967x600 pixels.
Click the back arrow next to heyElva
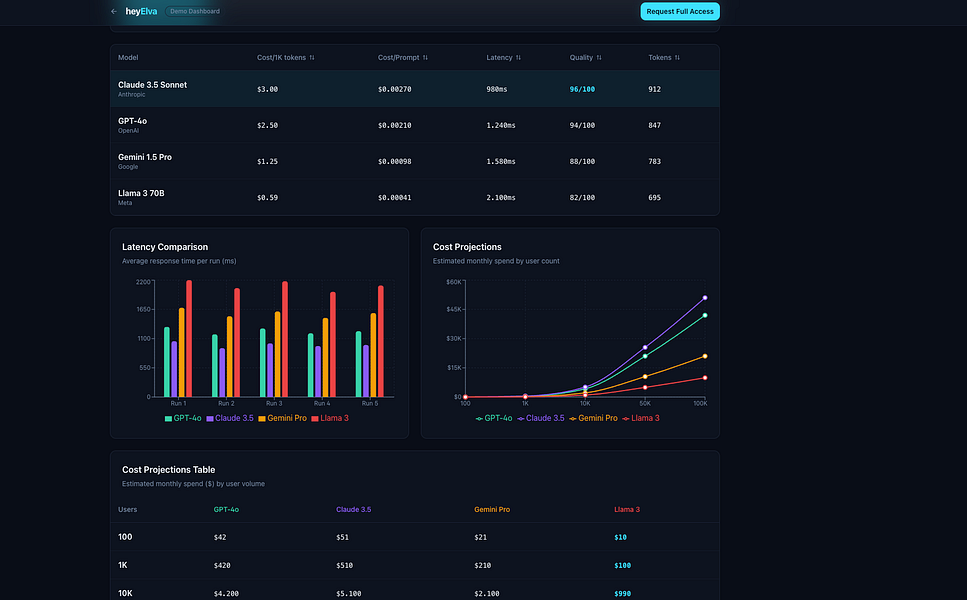[x=113, y=11]
